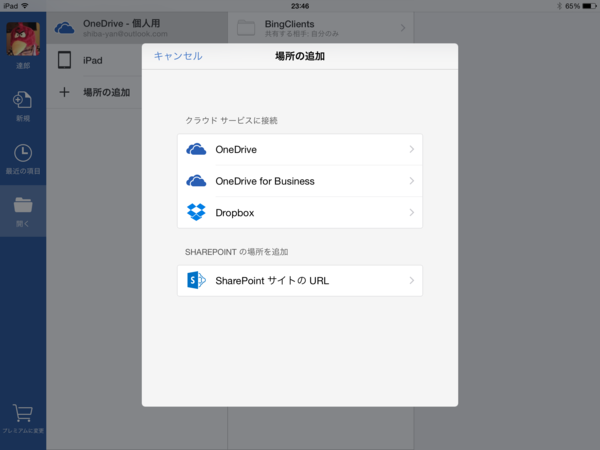Click the 場所の追加 dialog title
This screenshot has width=600, height=450.
[x=300, y=56]
